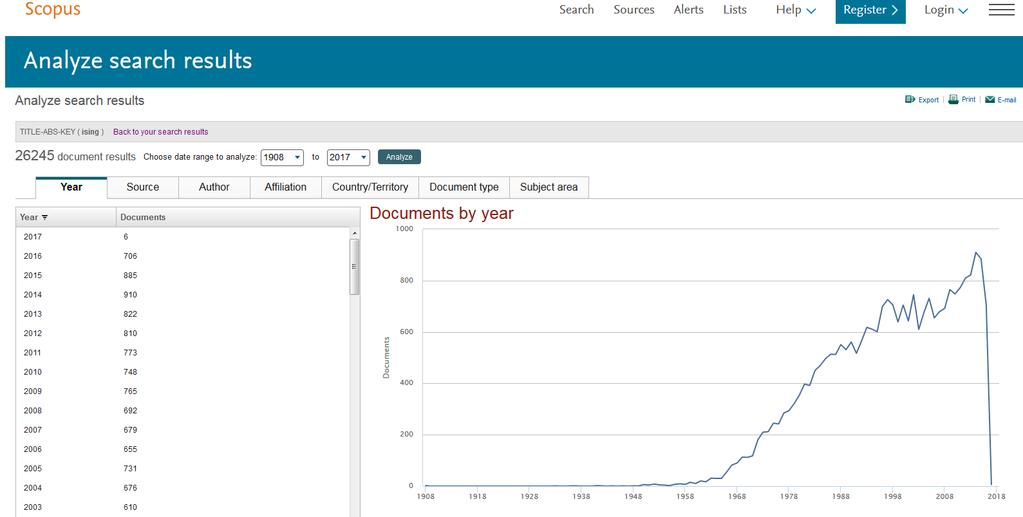Image resolution: width=1023 pixels, height=517 pixels.
Task: Click the Print icon
Action: (x=953, y=99)
